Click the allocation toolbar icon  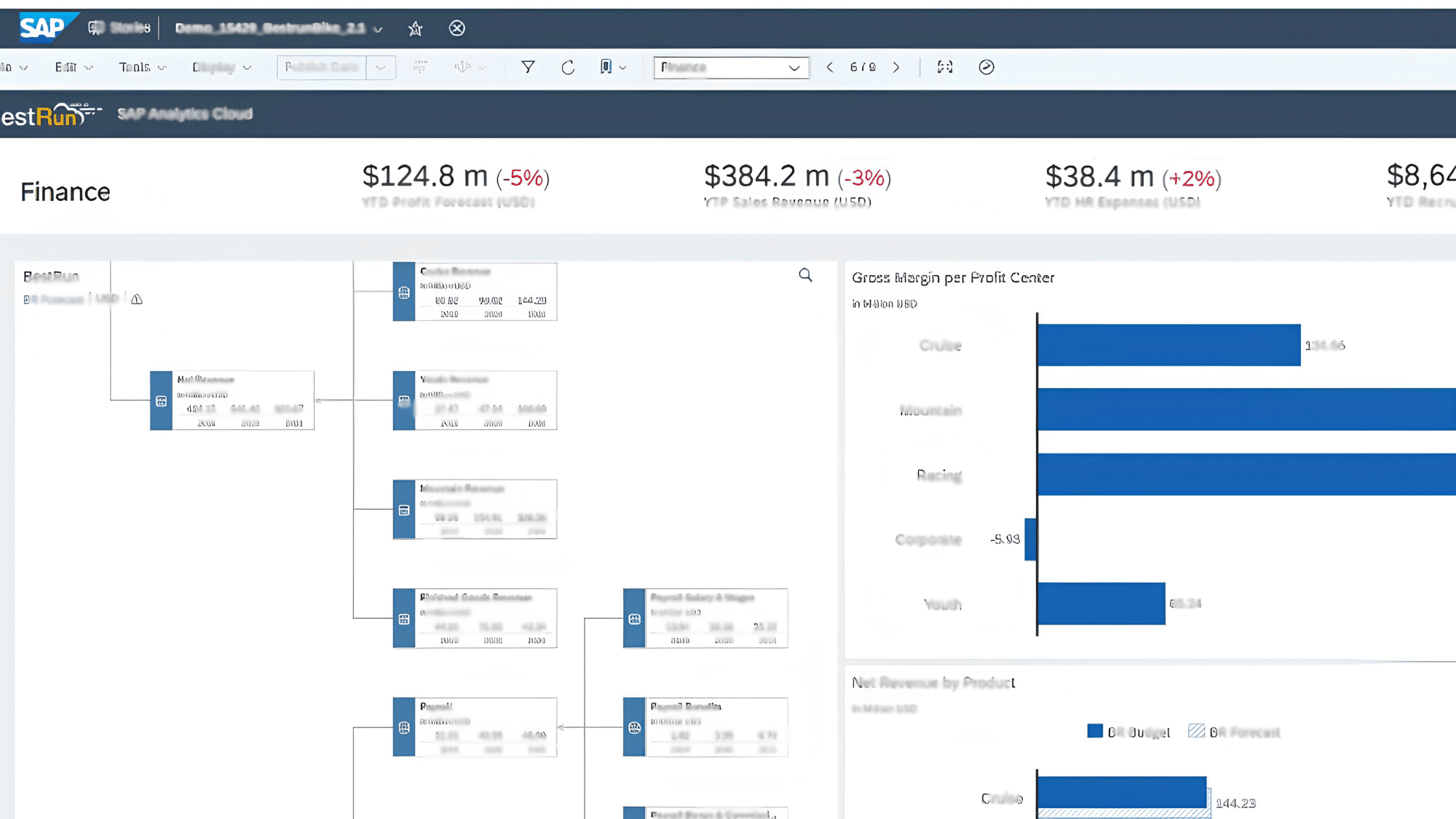[x=463, y=67]
